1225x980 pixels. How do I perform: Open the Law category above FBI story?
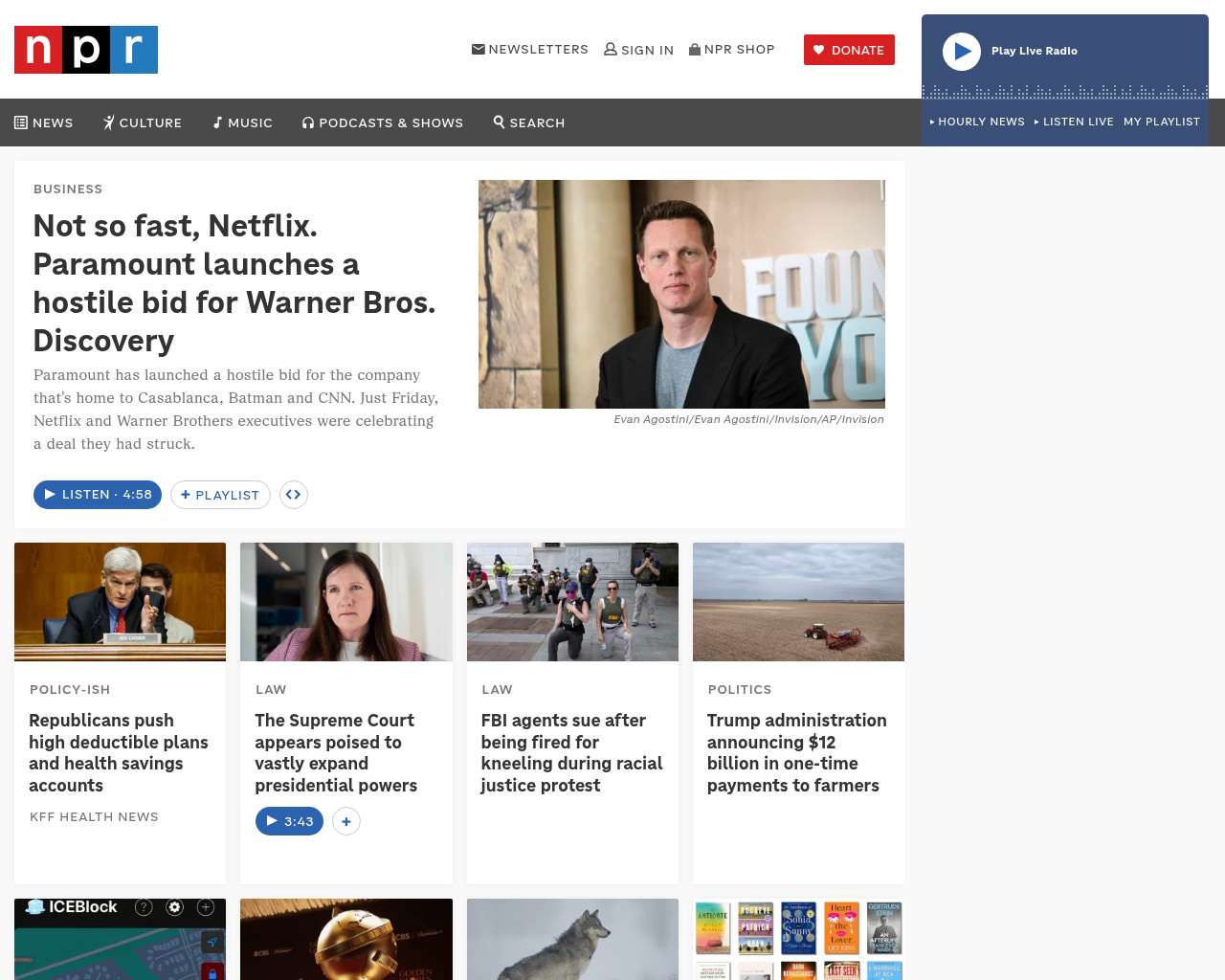[497, 690]
